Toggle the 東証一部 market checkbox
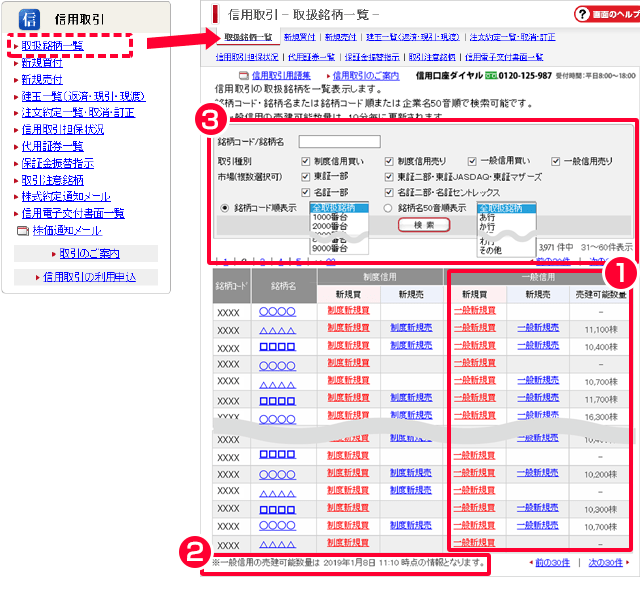Image resolution: width=640 pixels, height=590 pixels. click(x=305, y=177)
